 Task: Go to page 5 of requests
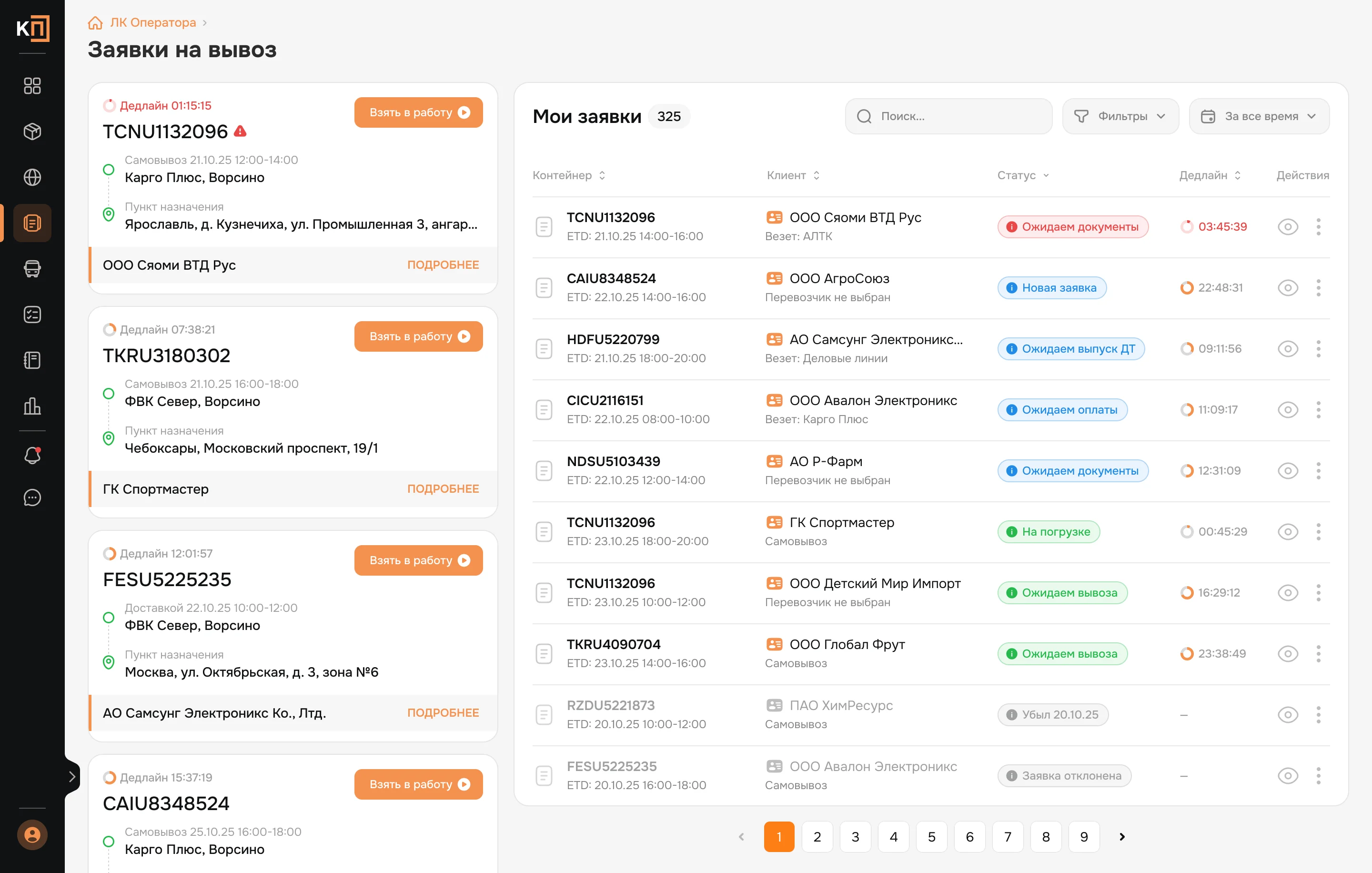[931, 836]
